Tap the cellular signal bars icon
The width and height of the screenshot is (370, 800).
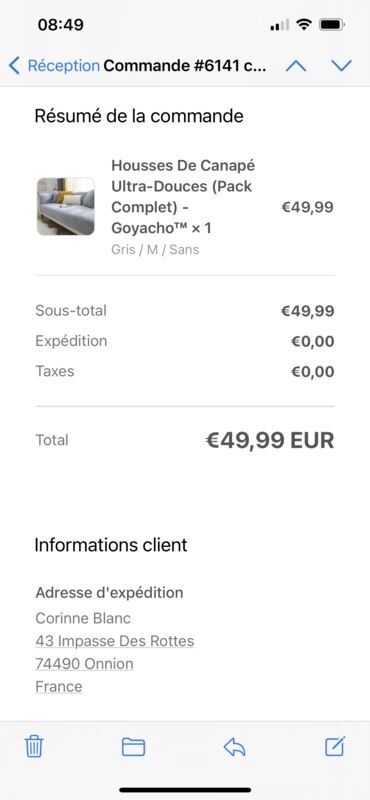pyautogui.click(x=279, y=24)
